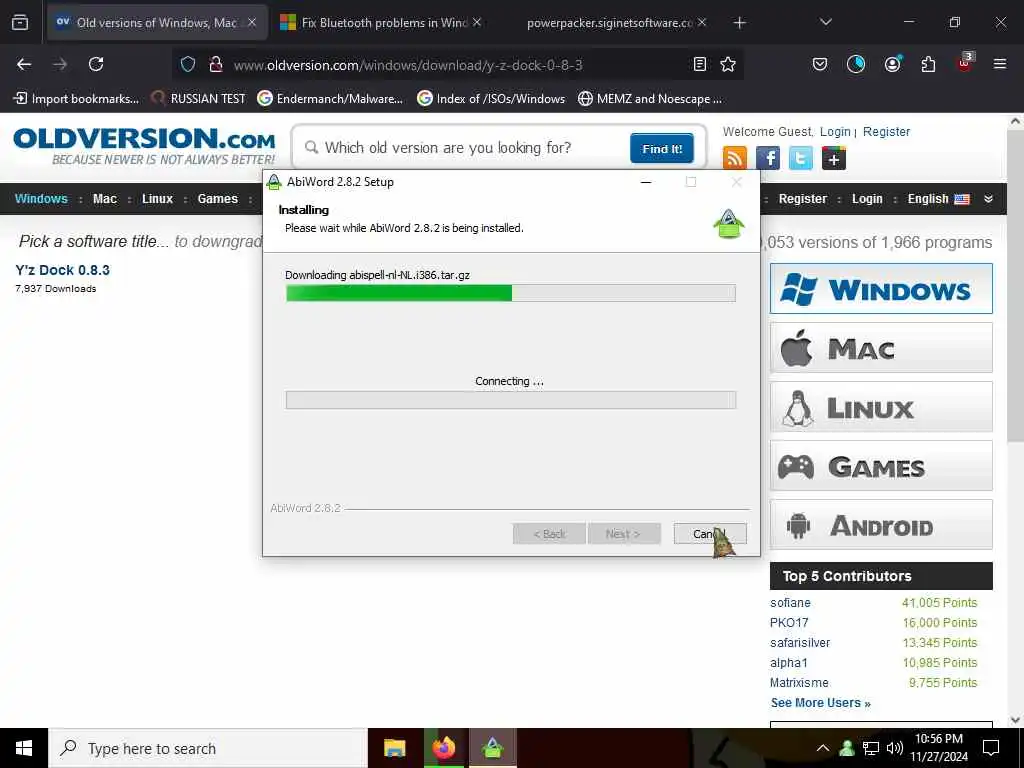Open the Firefox account avatar icon

pyautogui.click(x=892, y=64)
